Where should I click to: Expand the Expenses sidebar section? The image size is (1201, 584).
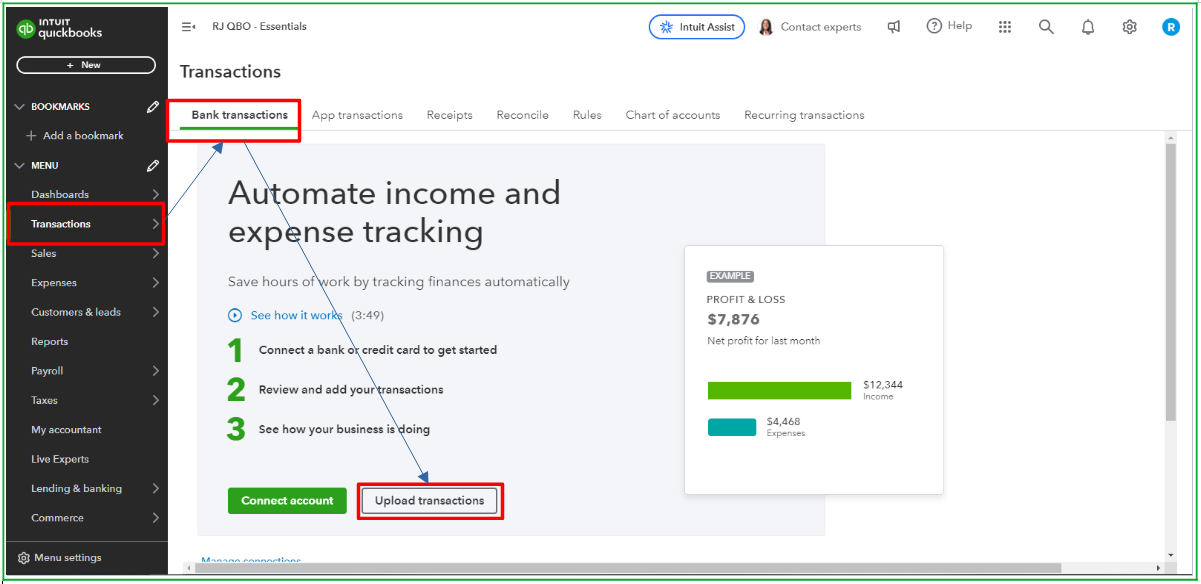click(52, 282)
